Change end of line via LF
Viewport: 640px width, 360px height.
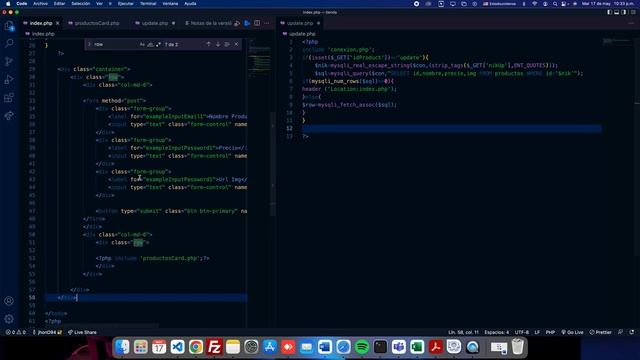(x=537, y=332)
